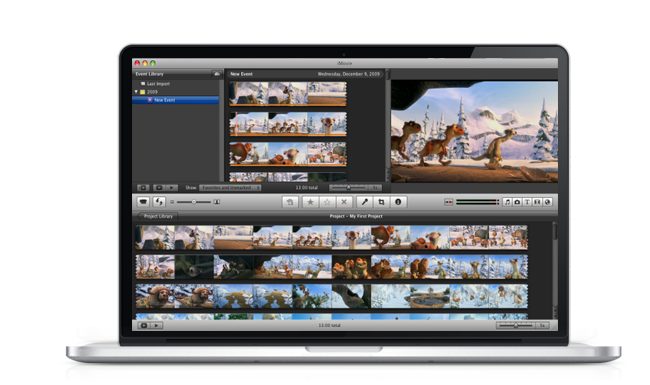The width and height of the screenshot is (650, 385).
Task: Open the camera import window
Action: tap(143, 202)
